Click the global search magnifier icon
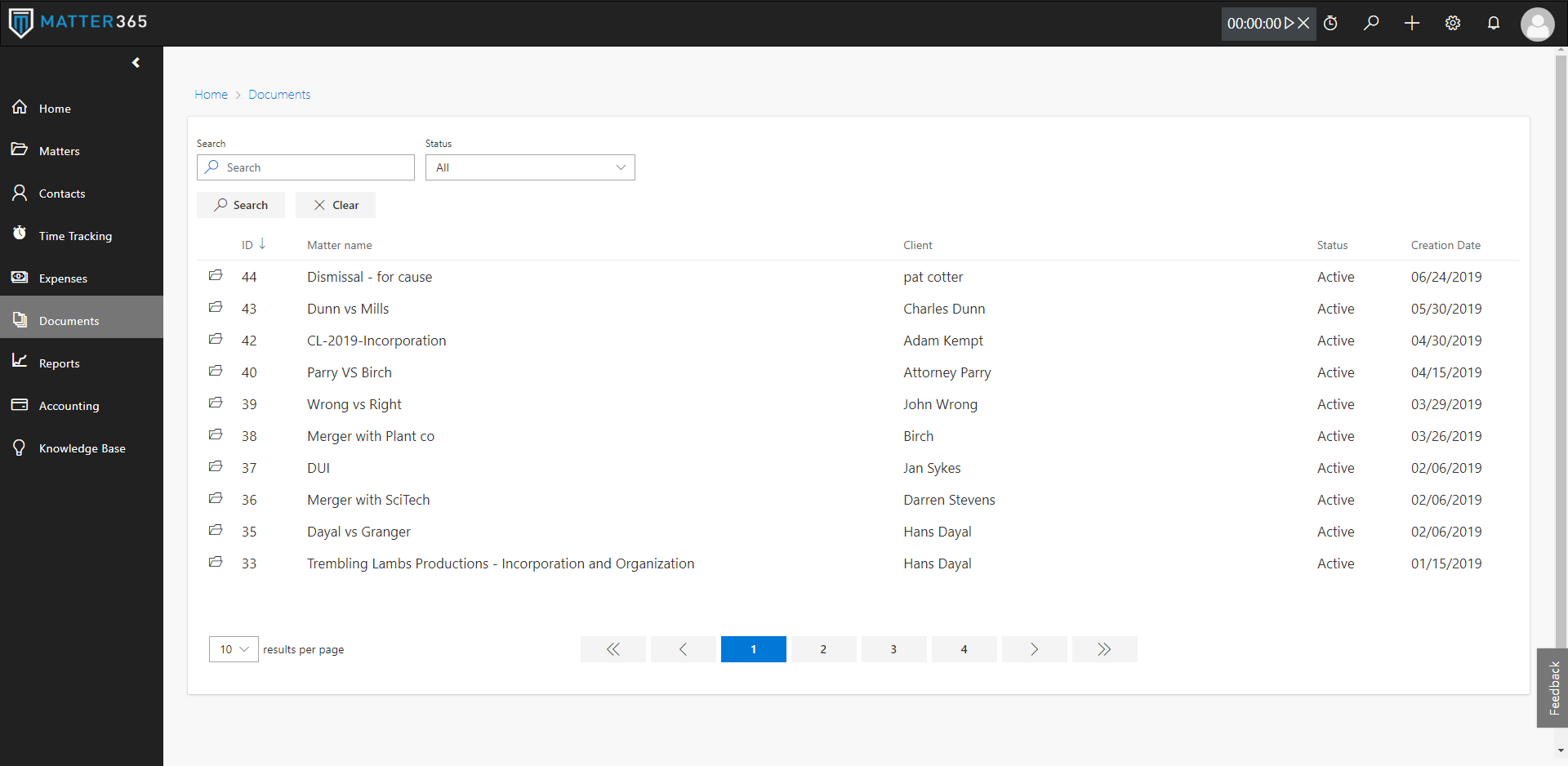The image size is (1568, 766). [x=1371, y=23]
